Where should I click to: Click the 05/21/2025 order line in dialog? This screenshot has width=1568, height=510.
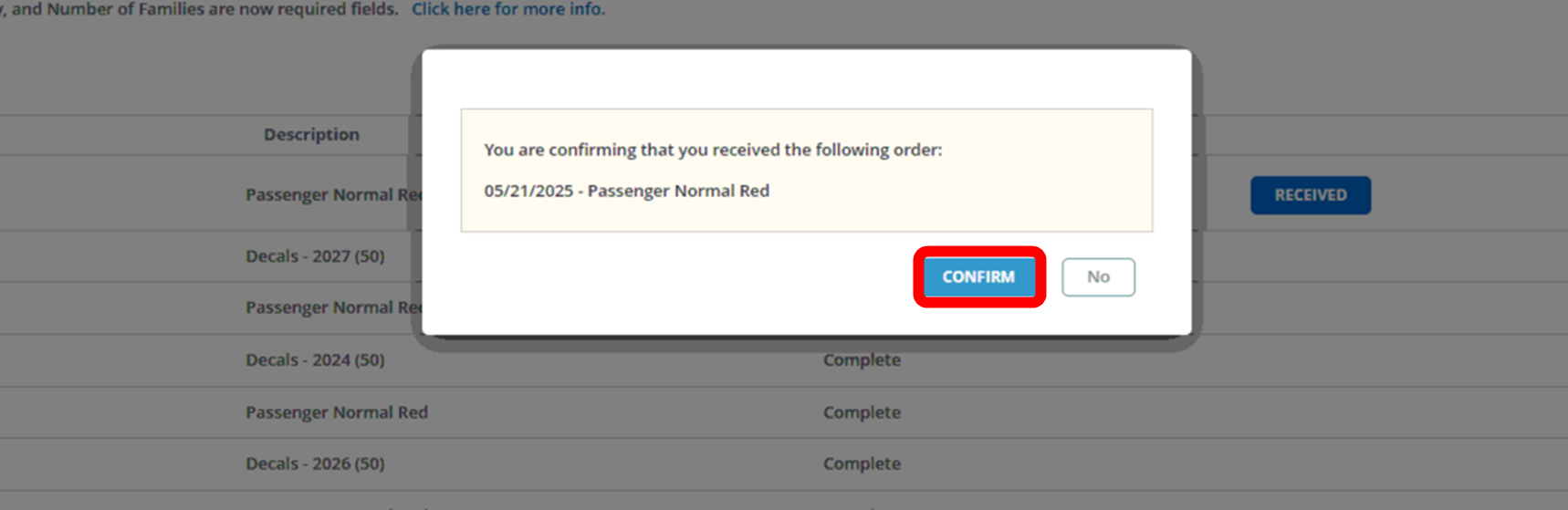tap(626, 191)
